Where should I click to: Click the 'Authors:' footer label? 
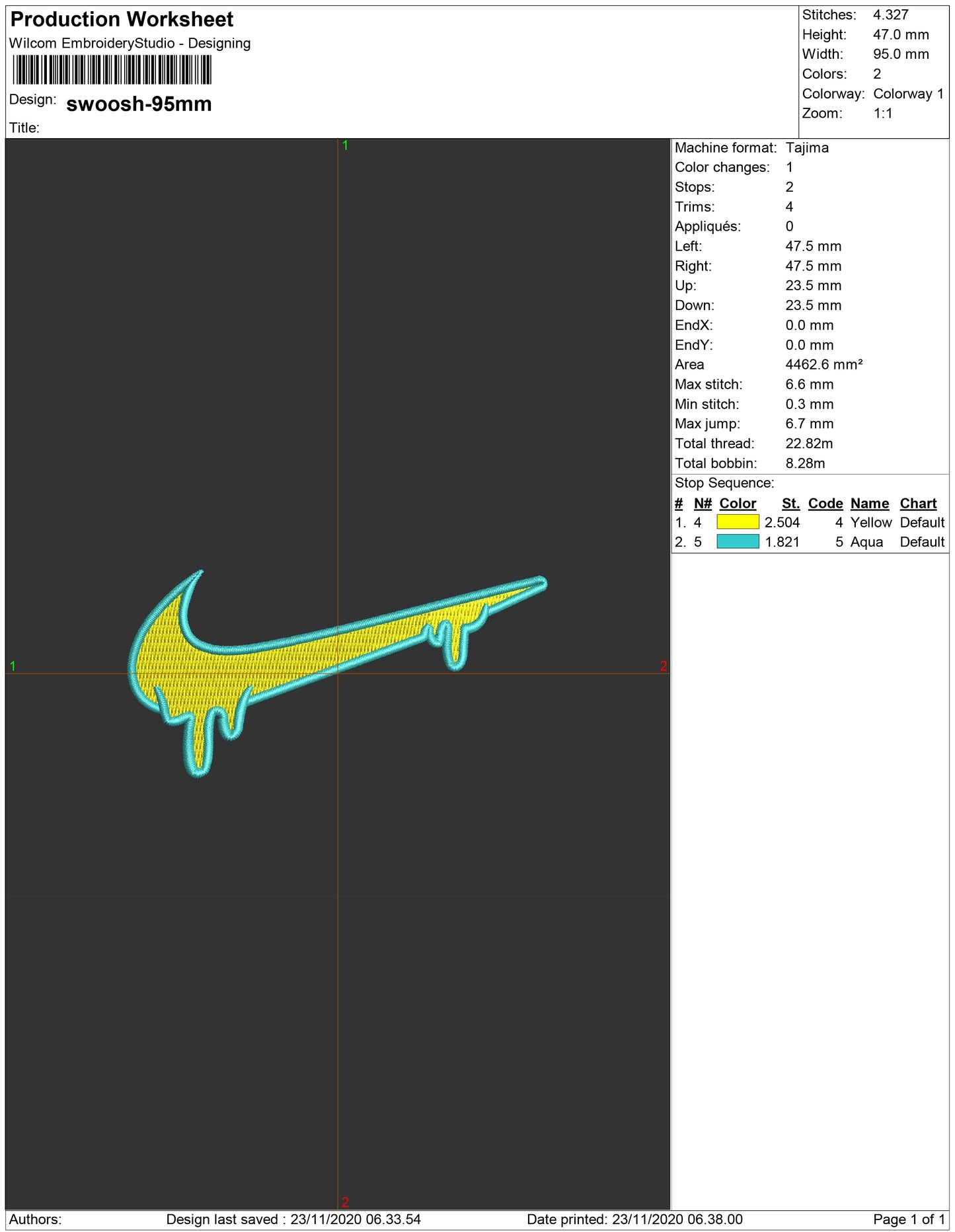[x=35, y=1219]
